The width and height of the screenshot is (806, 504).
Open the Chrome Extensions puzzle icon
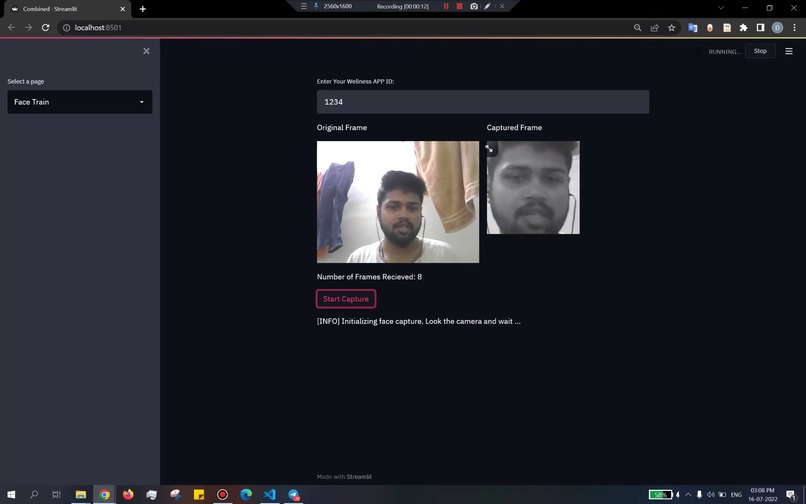pos(743,28)
